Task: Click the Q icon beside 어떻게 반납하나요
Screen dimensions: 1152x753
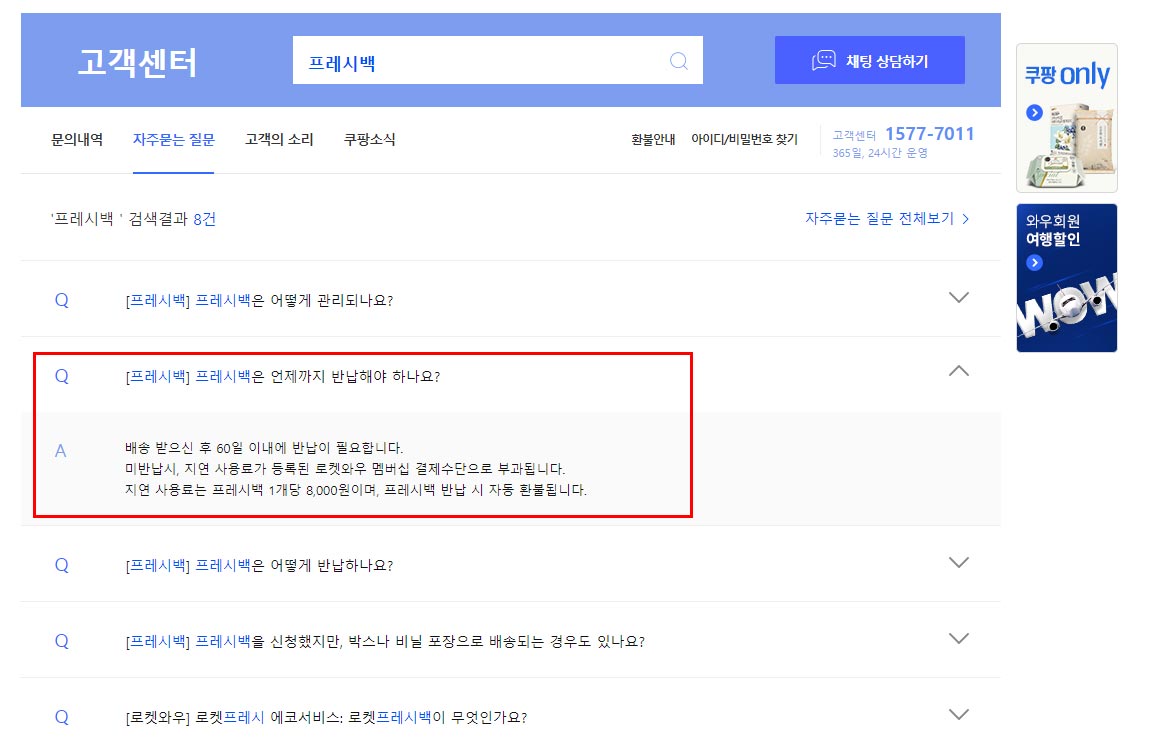Action: [62, 566]
